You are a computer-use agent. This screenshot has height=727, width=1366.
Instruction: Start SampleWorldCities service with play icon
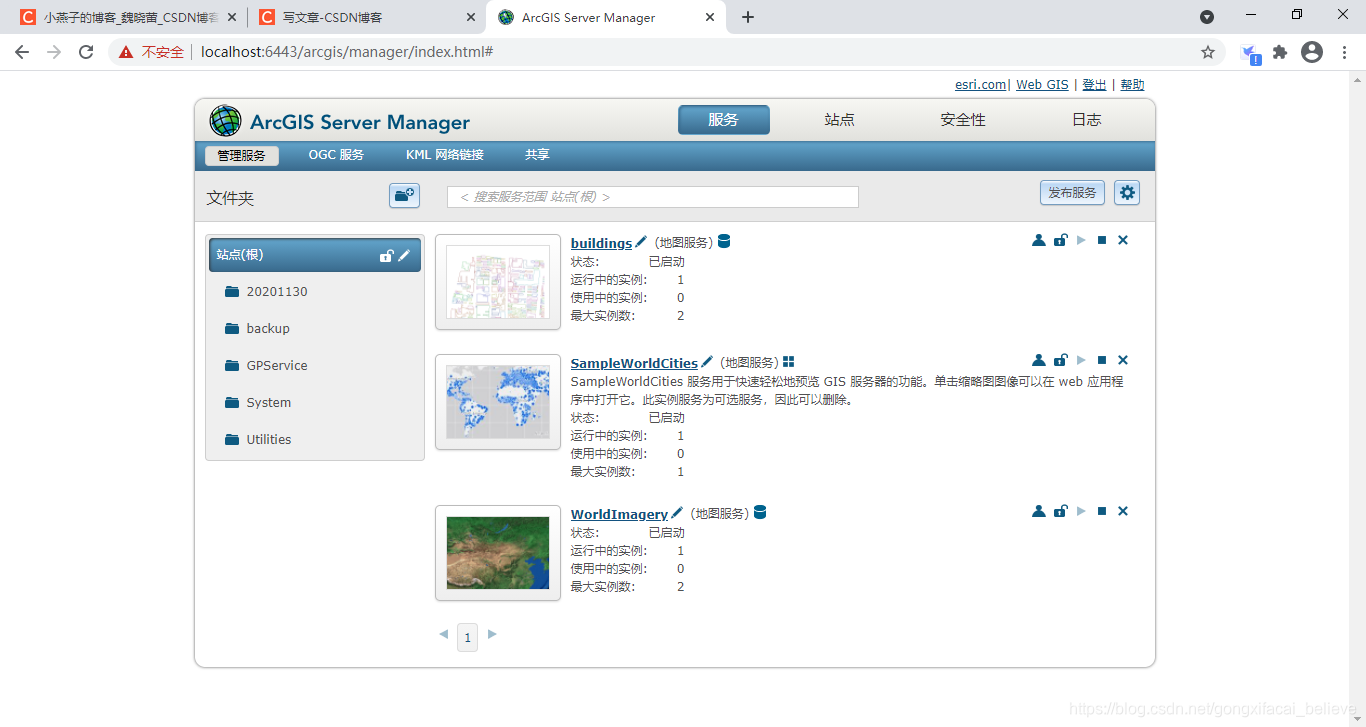click(1081, 360)
